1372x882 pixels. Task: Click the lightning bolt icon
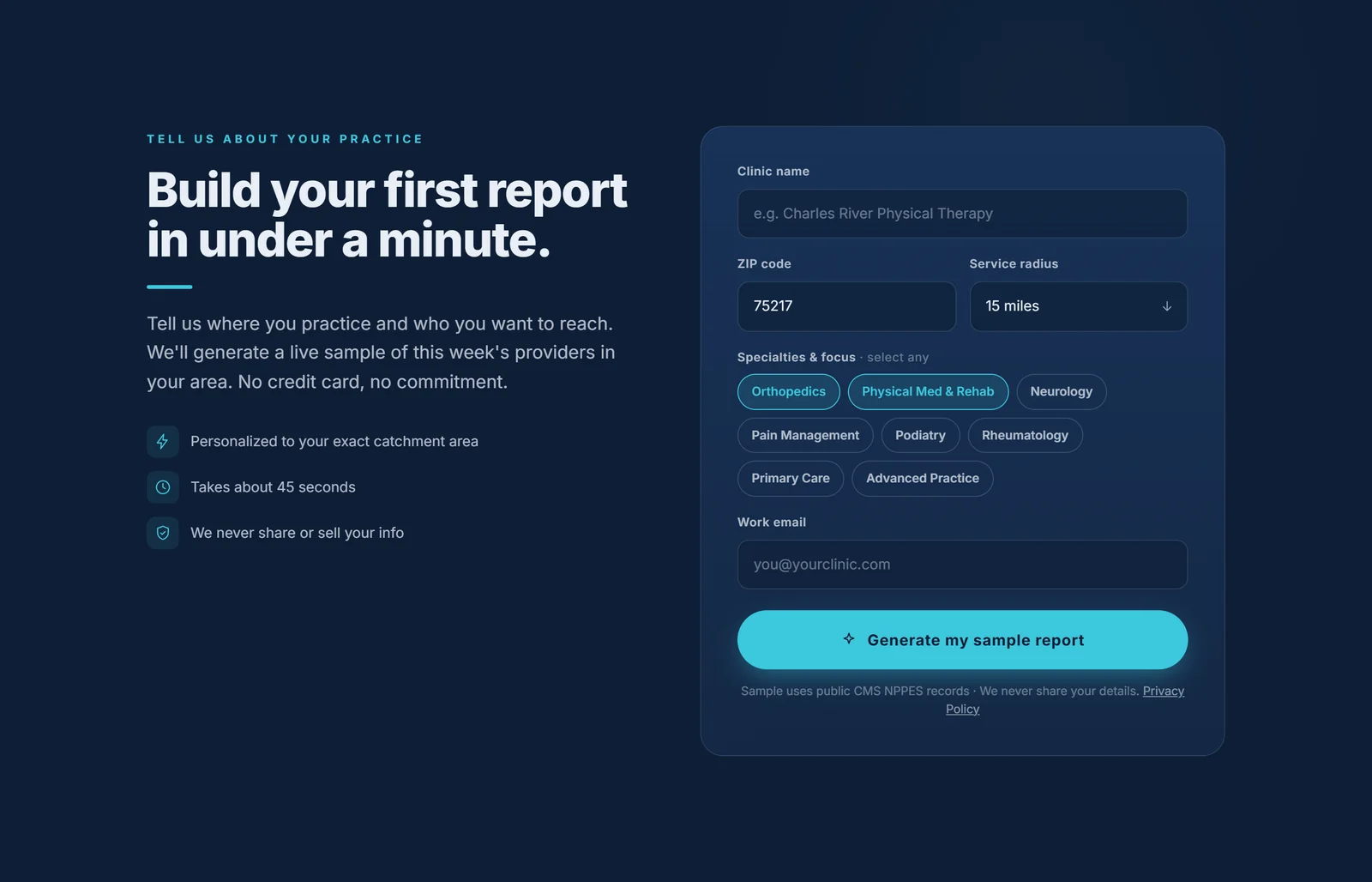pyautogui.click(x=163, y=442)
